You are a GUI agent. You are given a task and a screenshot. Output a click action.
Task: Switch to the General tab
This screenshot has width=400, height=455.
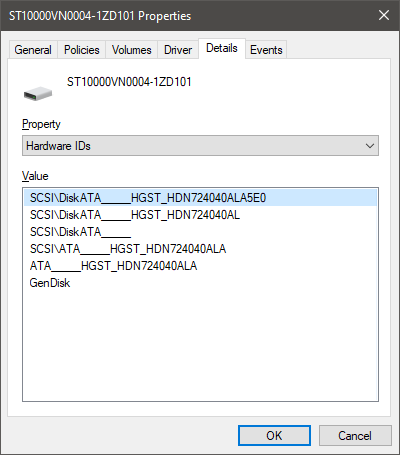pyautogui.click(x=33, y=50)
